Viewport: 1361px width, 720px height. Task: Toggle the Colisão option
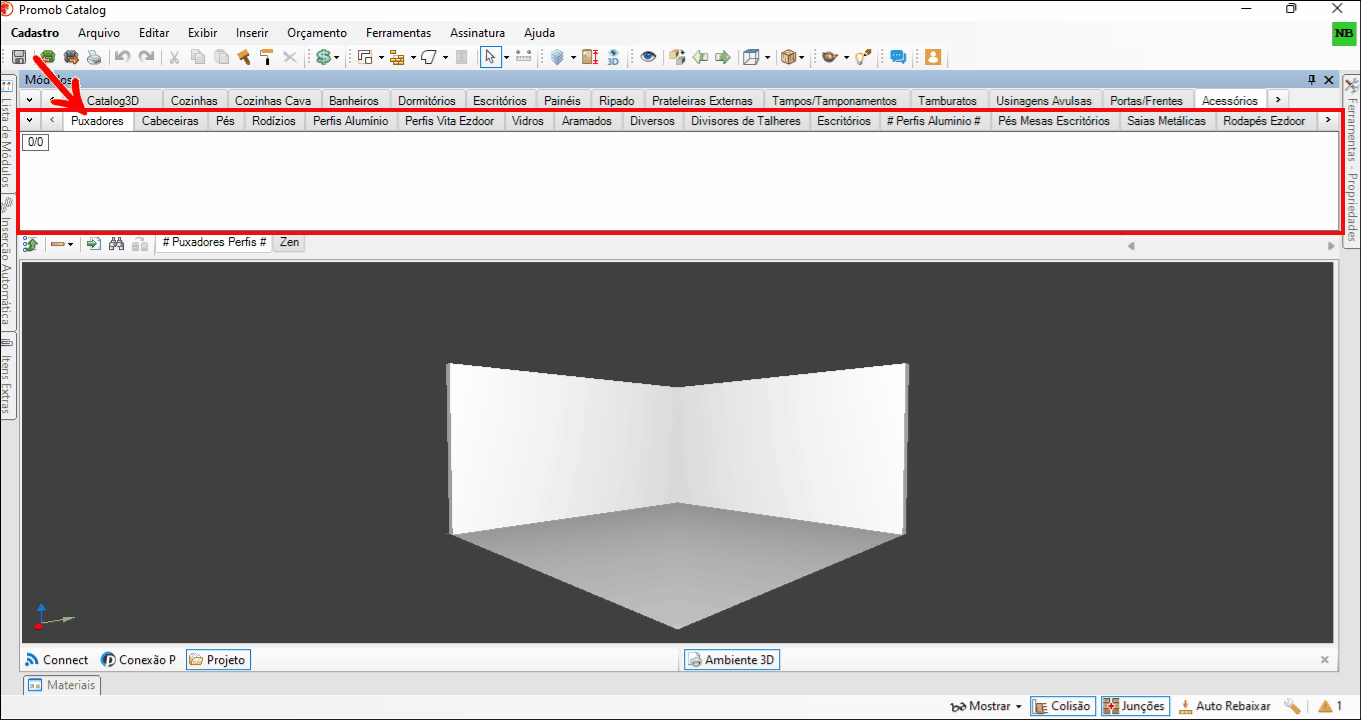pyautogui.click(x=1063, y=706)
